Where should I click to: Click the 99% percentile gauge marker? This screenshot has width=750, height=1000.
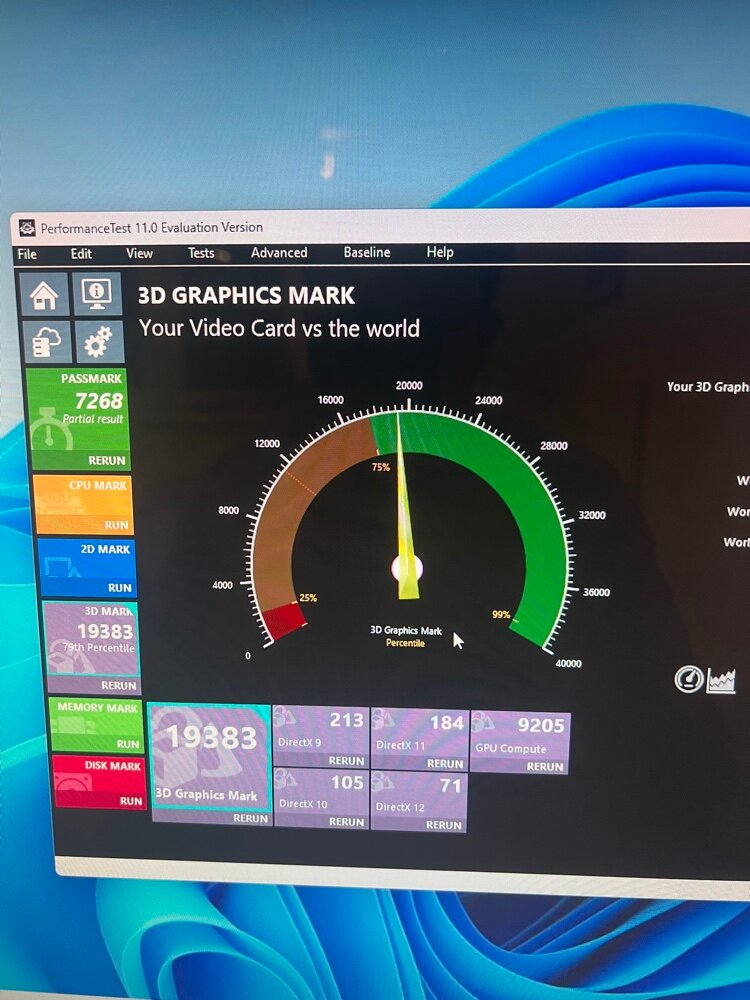point(501,614)
